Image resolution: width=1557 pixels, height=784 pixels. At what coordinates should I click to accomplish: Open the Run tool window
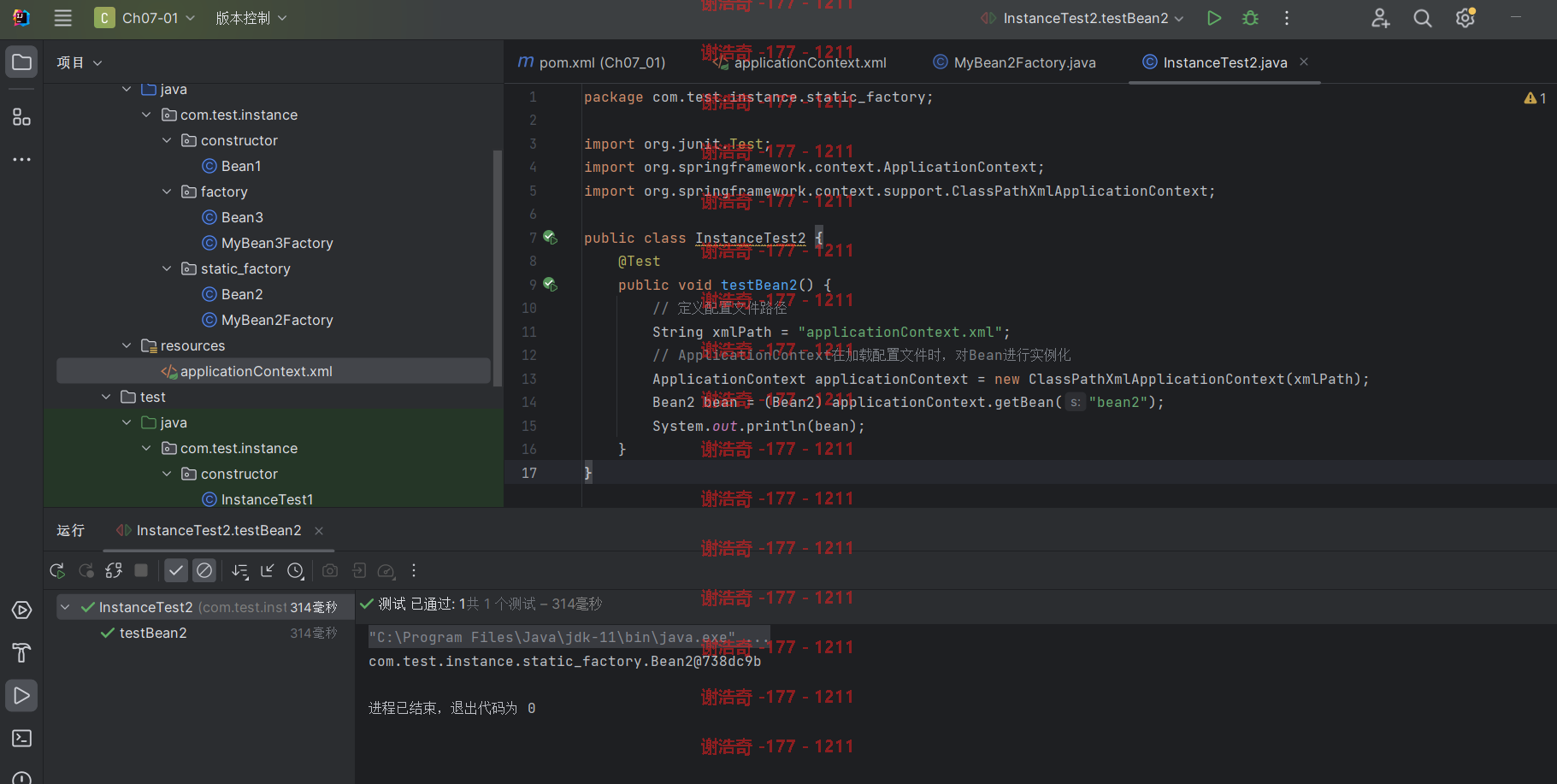(x=22, y=696)
